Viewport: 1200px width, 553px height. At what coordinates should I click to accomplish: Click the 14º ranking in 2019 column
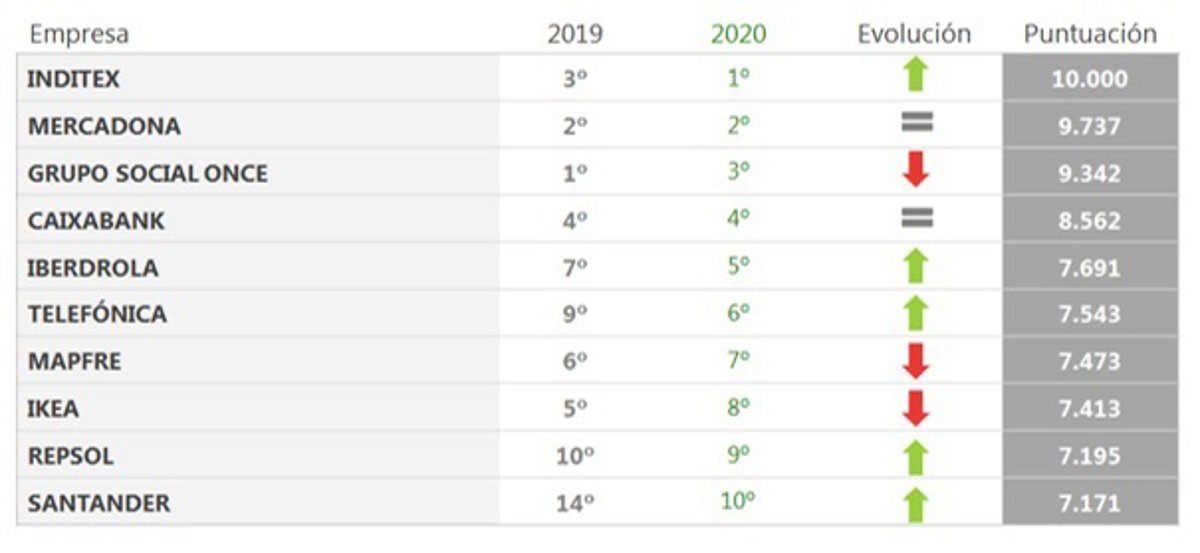[x=575, y=504]
